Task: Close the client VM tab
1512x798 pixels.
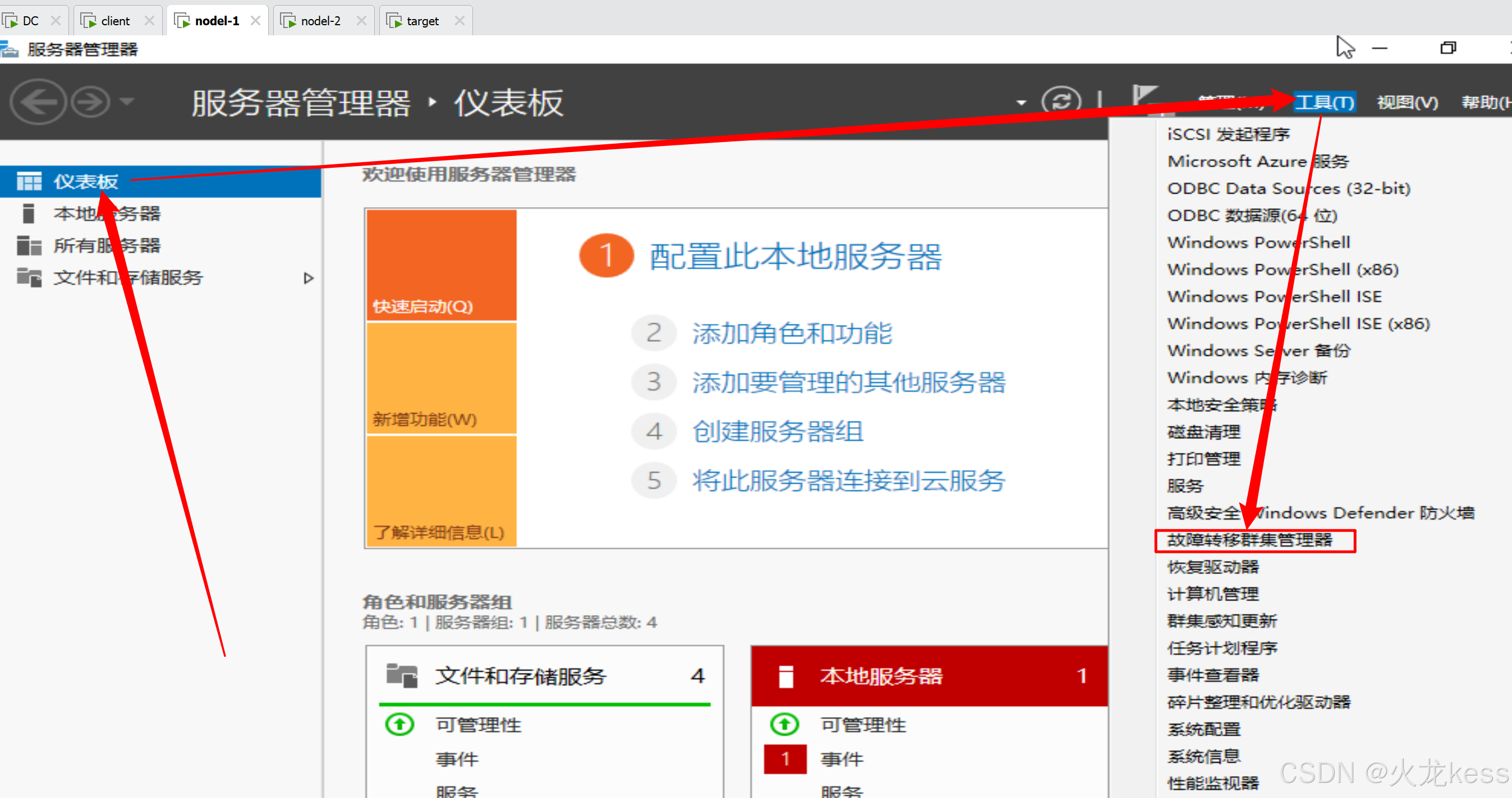Action: click(150, 21)
